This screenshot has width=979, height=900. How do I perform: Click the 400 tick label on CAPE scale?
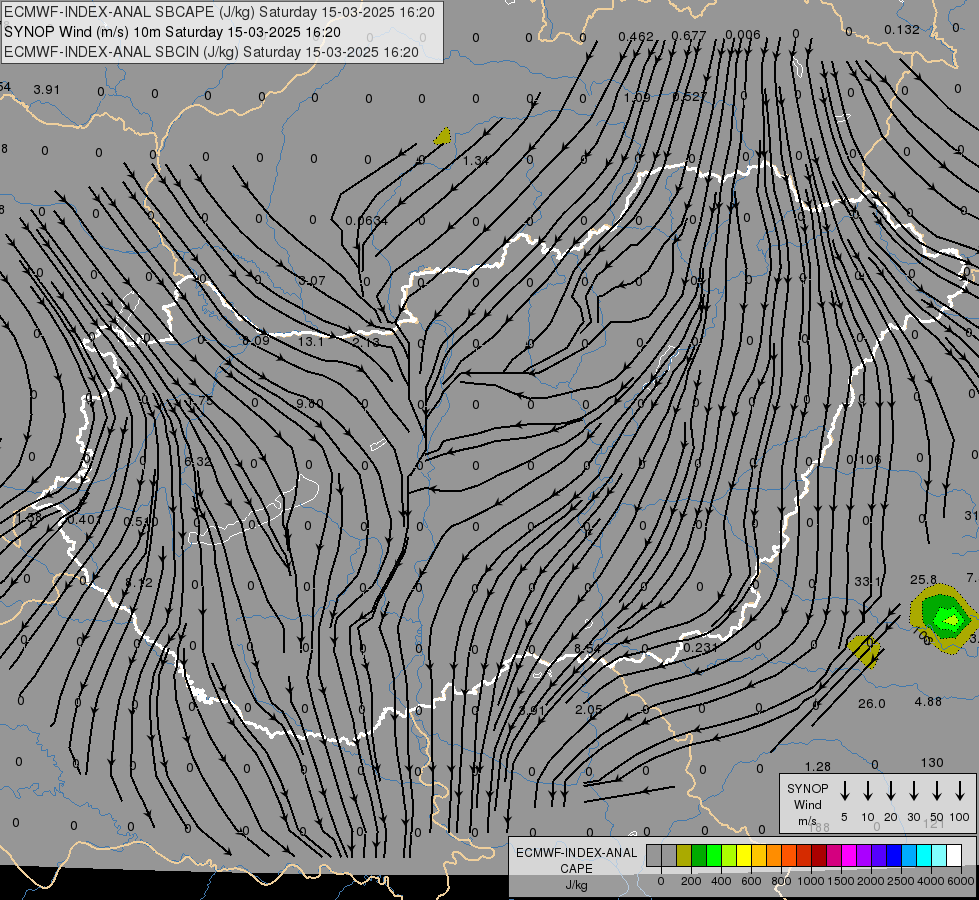pyautogui.click(x=721, y=881)
